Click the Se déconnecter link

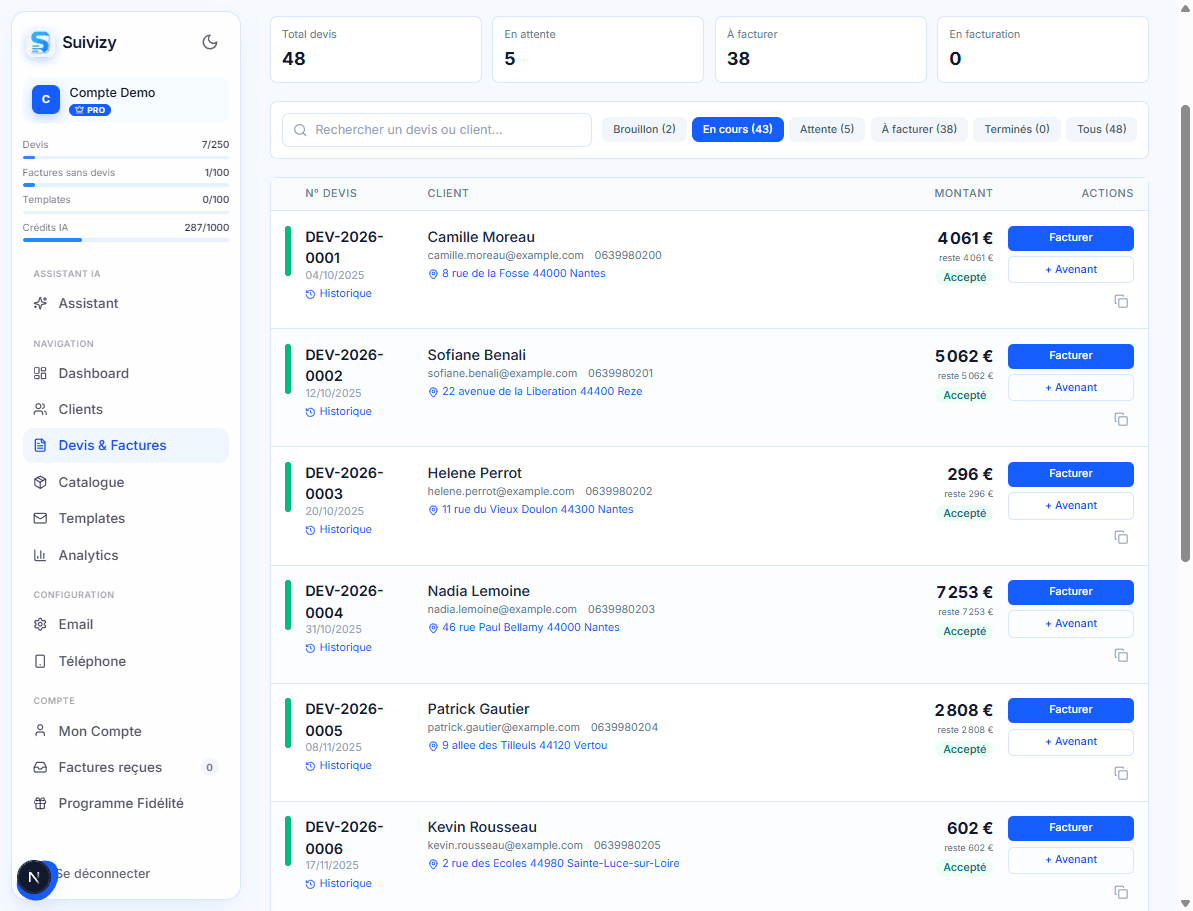pos(103,874)
